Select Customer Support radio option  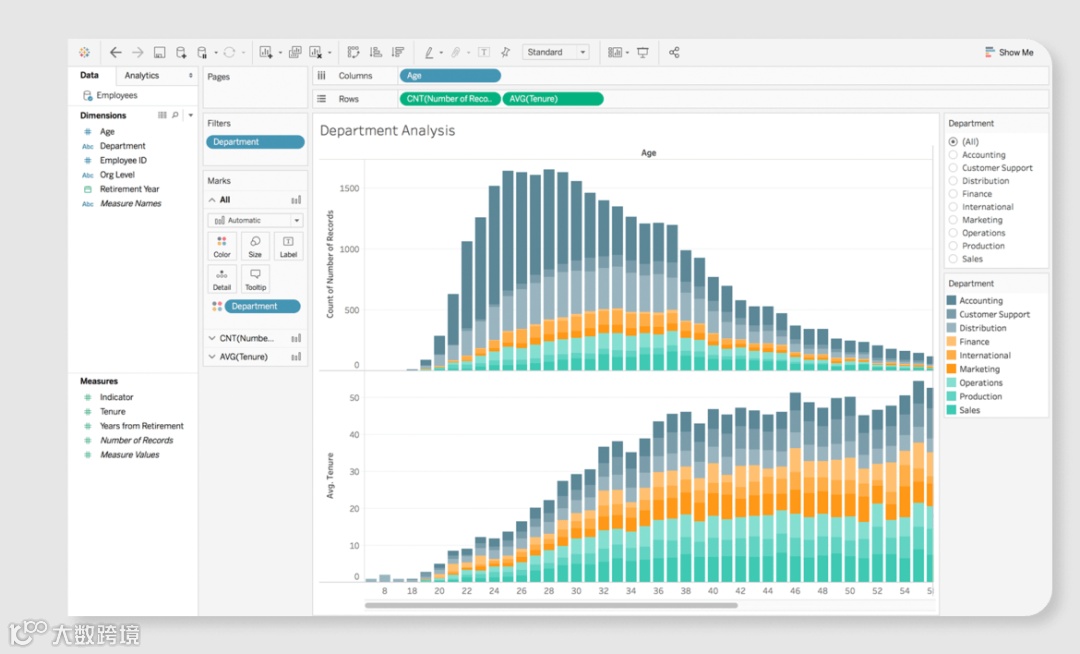(953, 168)
